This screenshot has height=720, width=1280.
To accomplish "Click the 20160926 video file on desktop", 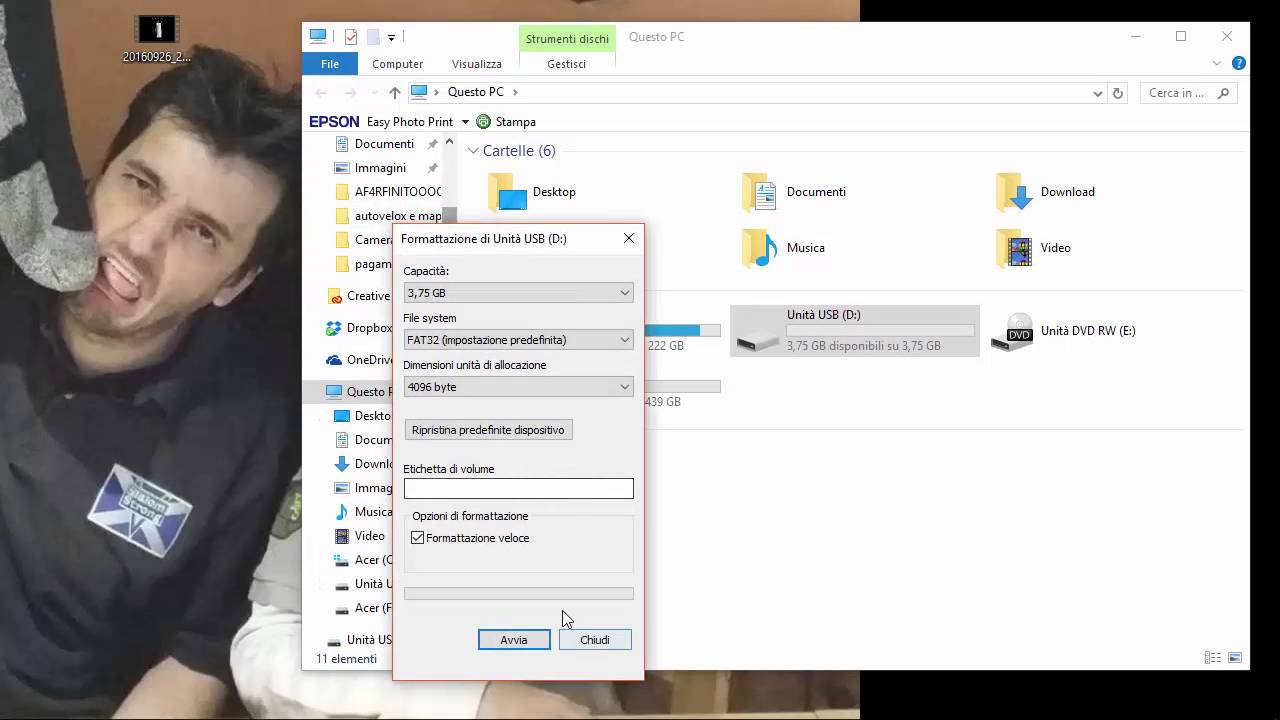I will (157, 40).
